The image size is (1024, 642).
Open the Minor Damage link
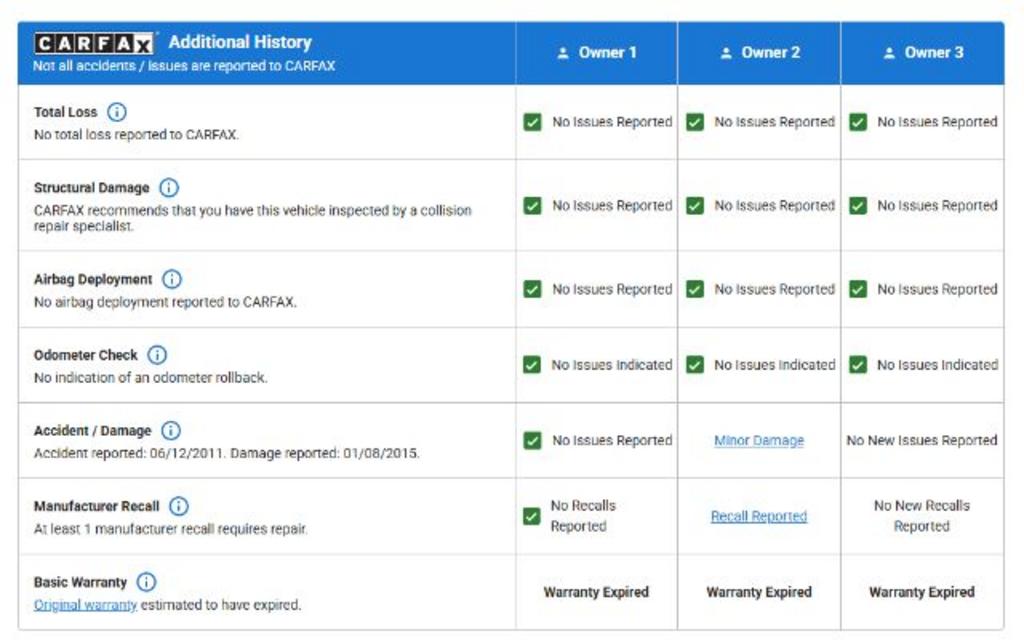coord(759,441)
